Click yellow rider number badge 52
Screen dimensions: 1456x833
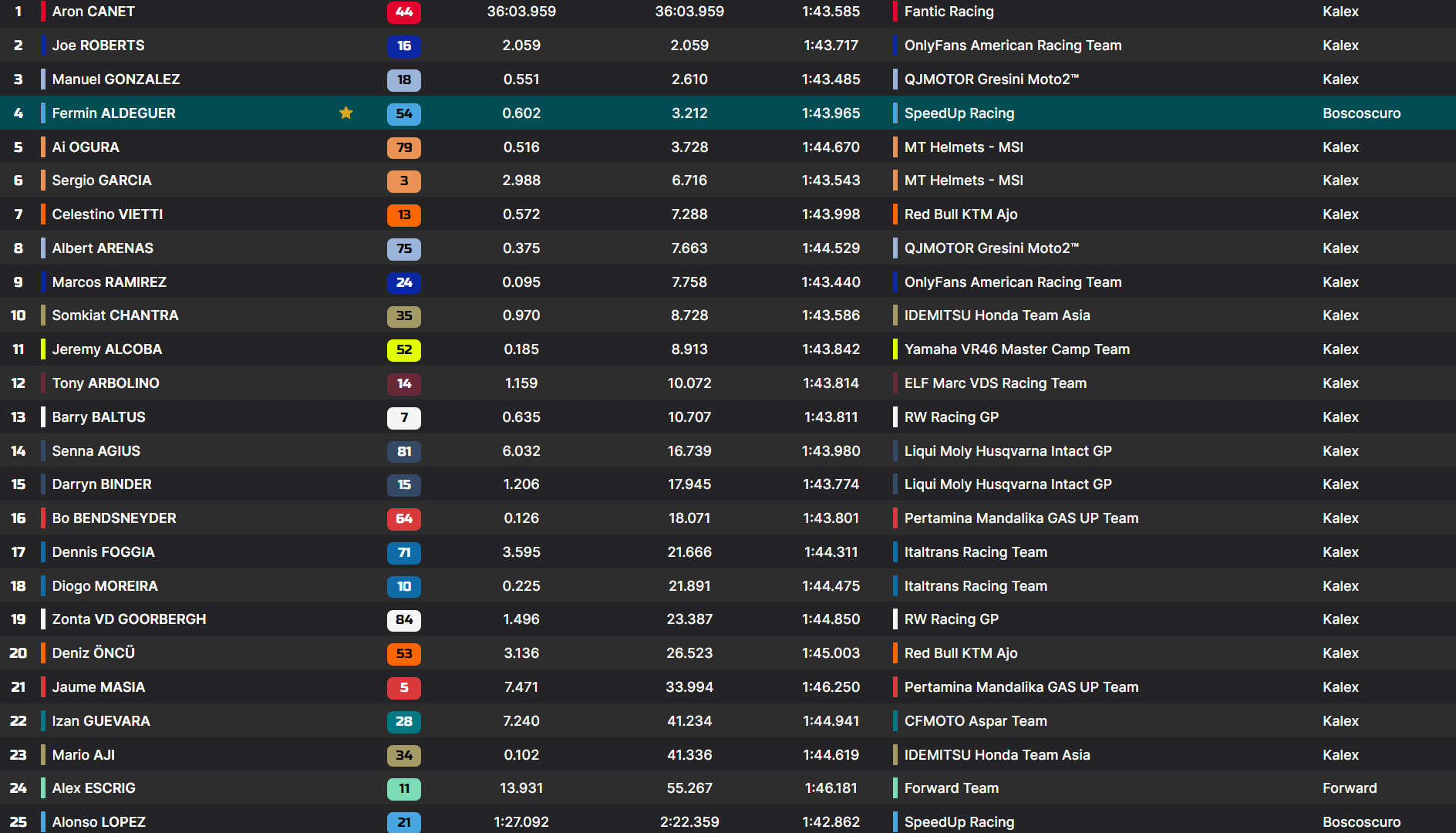point(404,349)
